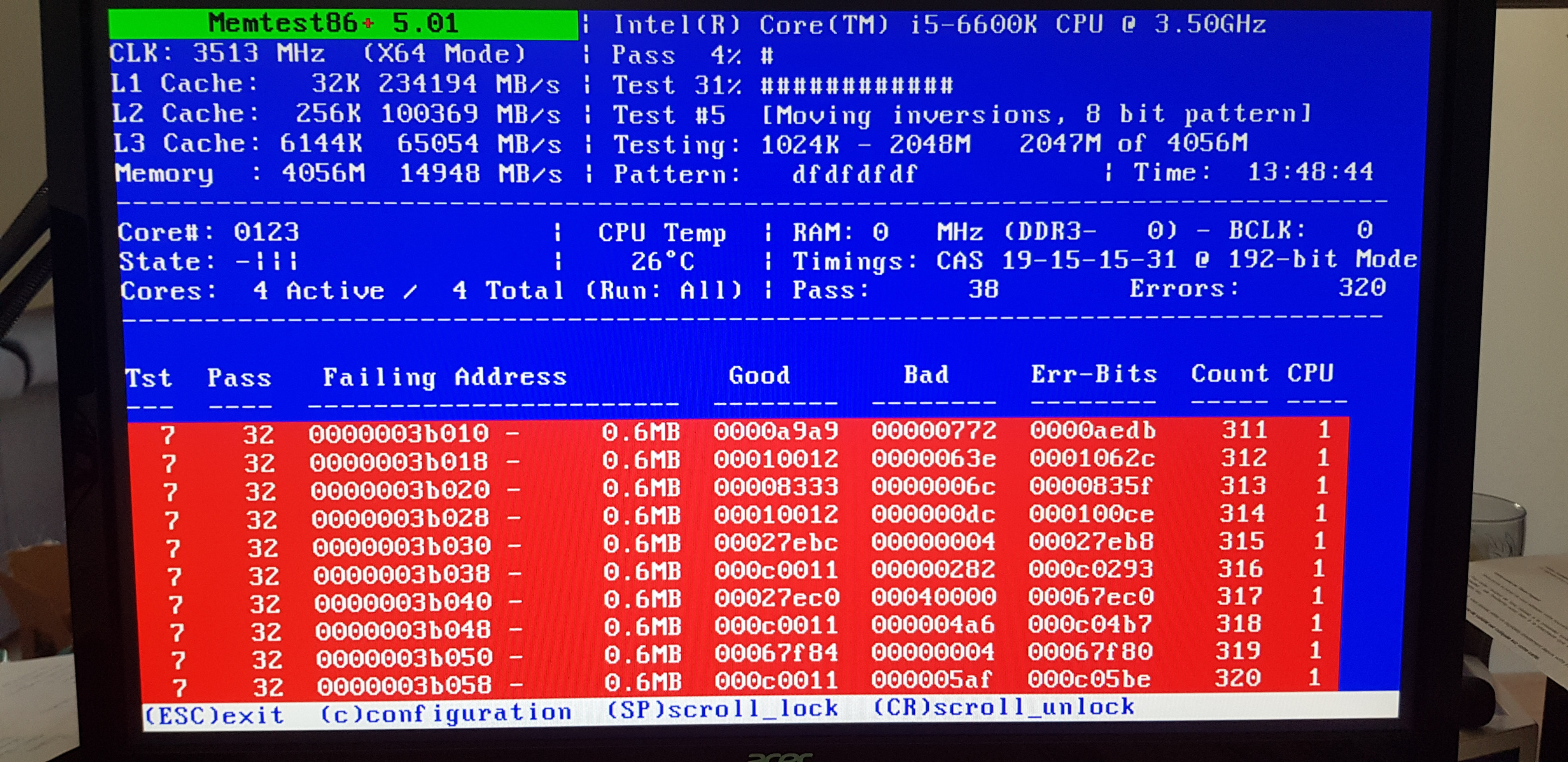Select the (SP)scroll_lock option
Image resolution: width=1568 pixels, height=762 pixels.
722,709
